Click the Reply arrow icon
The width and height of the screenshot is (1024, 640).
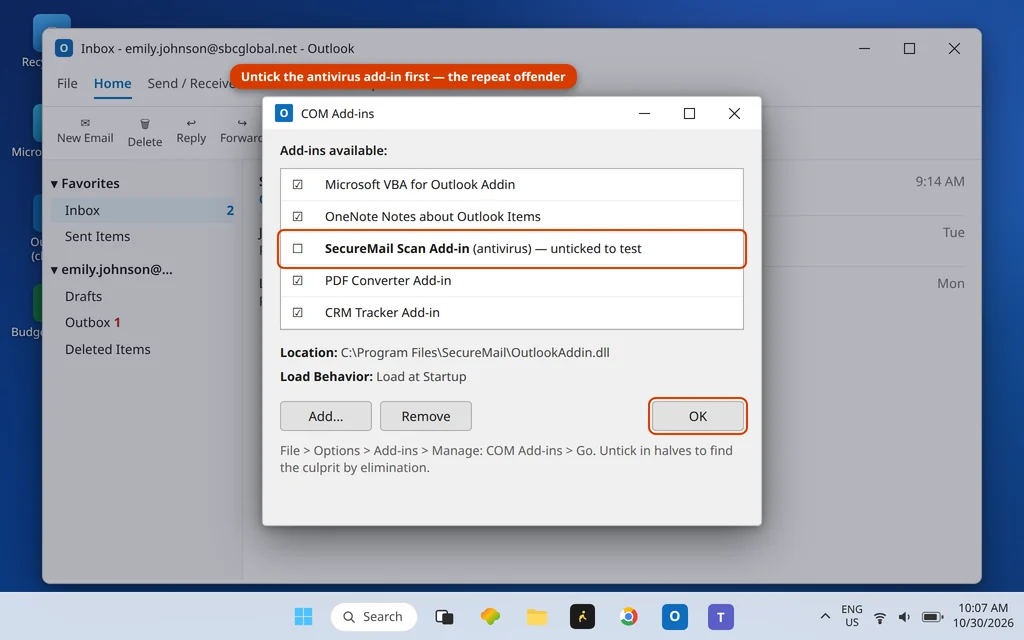191,123
